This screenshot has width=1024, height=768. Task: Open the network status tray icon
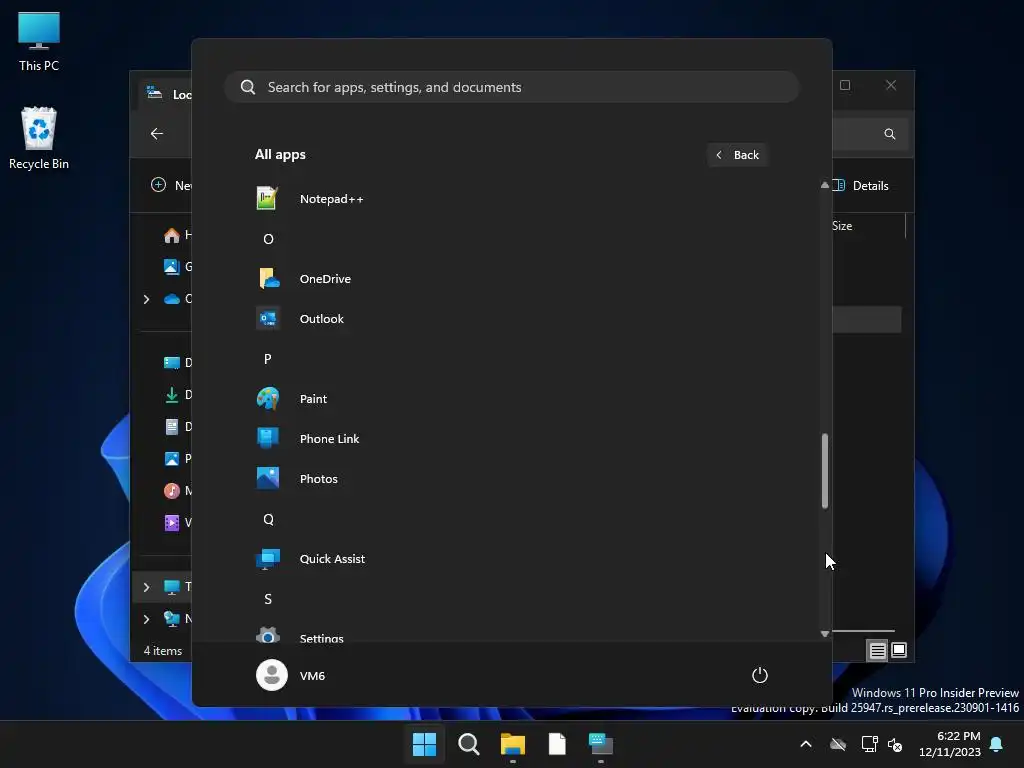tap(869, 744)
